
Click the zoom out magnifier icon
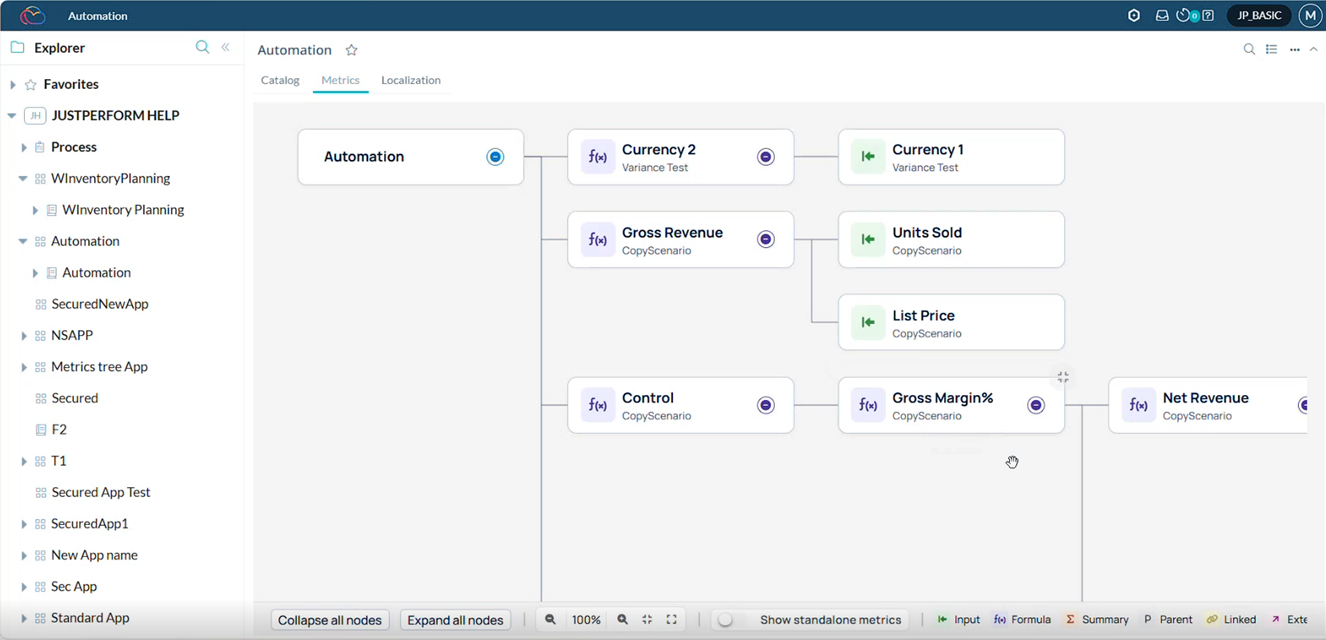[550, 620]
